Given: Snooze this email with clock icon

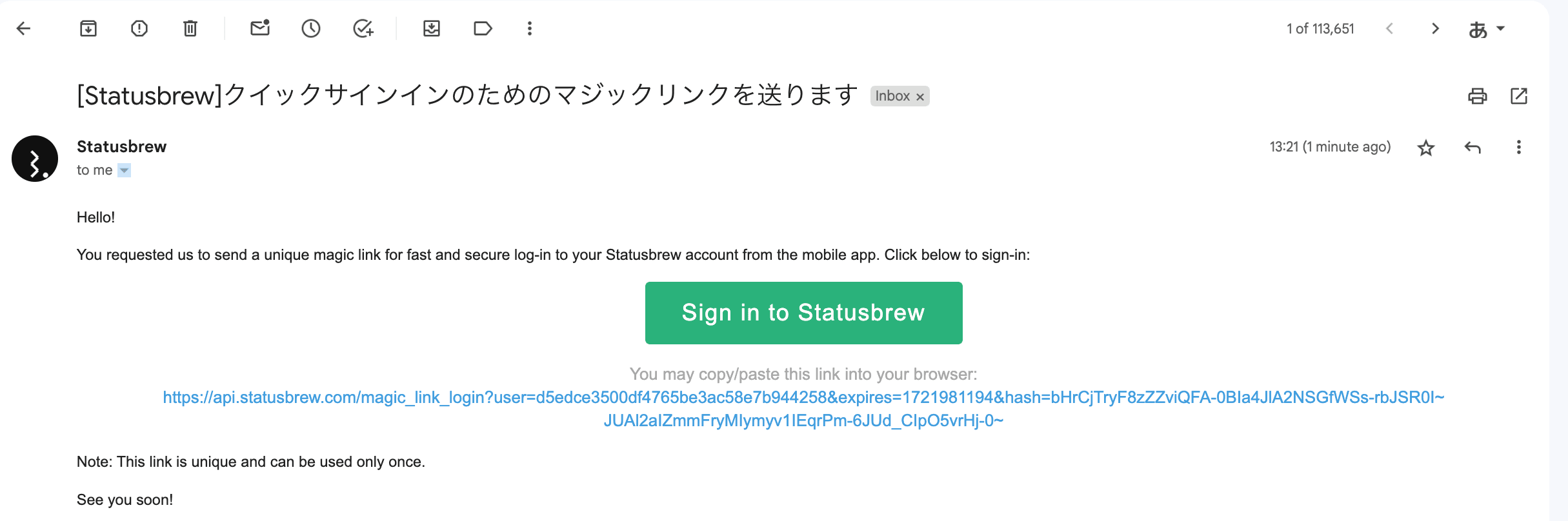Looking at the screenshot, I should (x=311, y=28).
